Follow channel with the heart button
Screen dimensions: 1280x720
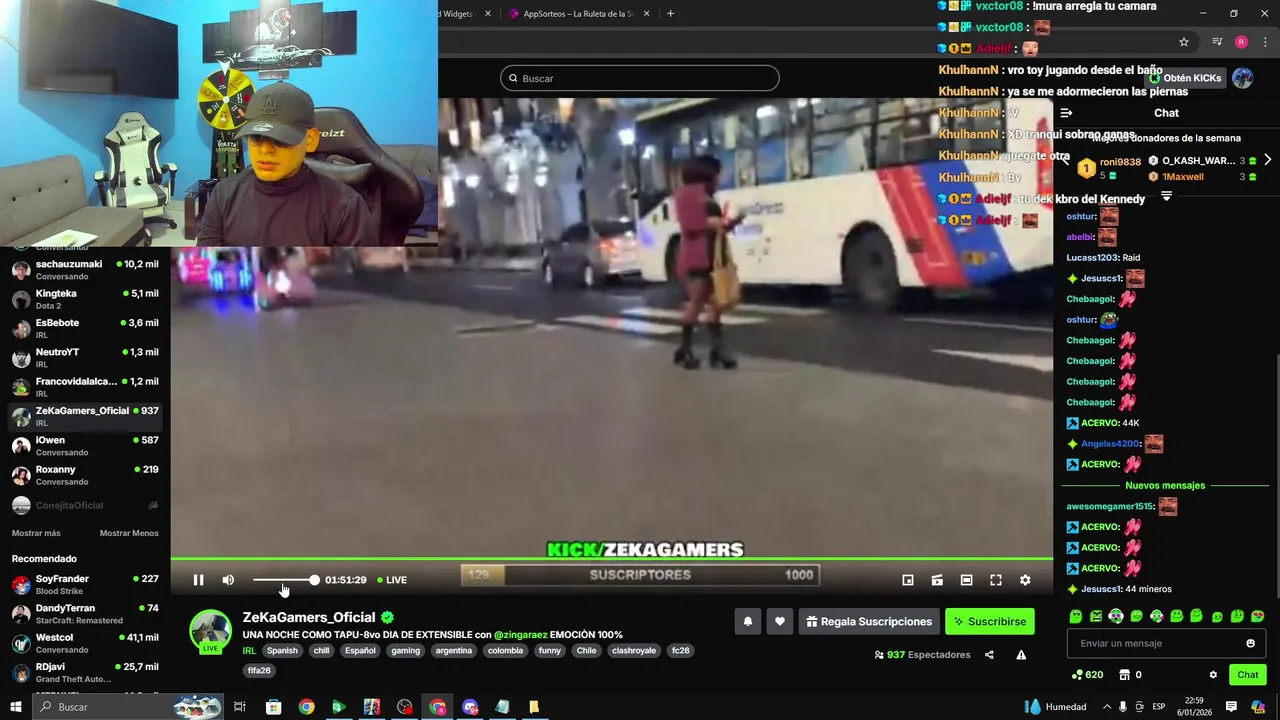(x=780, y=621)
